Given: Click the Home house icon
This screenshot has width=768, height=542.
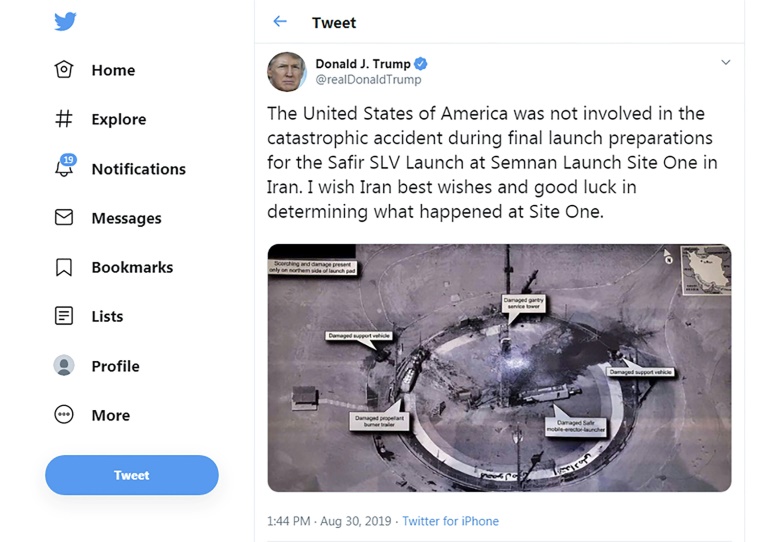Looking at the screenshot, I should pyautogui.click(x=64, y=70).
